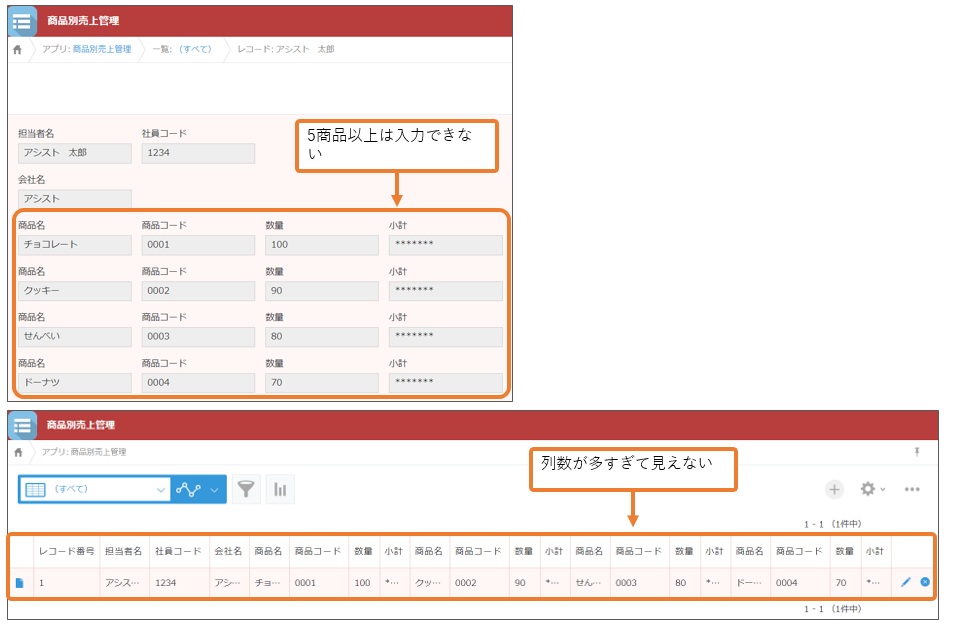Image resolution: width=957 pixels, height=635 pixels.
Task: Click the 商品名 field showing クッキー
Action: pos(74,291)
